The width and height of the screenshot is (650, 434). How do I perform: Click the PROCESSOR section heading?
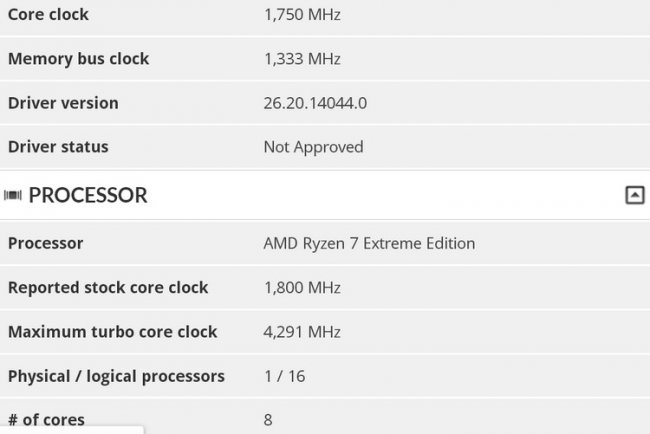pyautogui.click(x=88, y=196)
